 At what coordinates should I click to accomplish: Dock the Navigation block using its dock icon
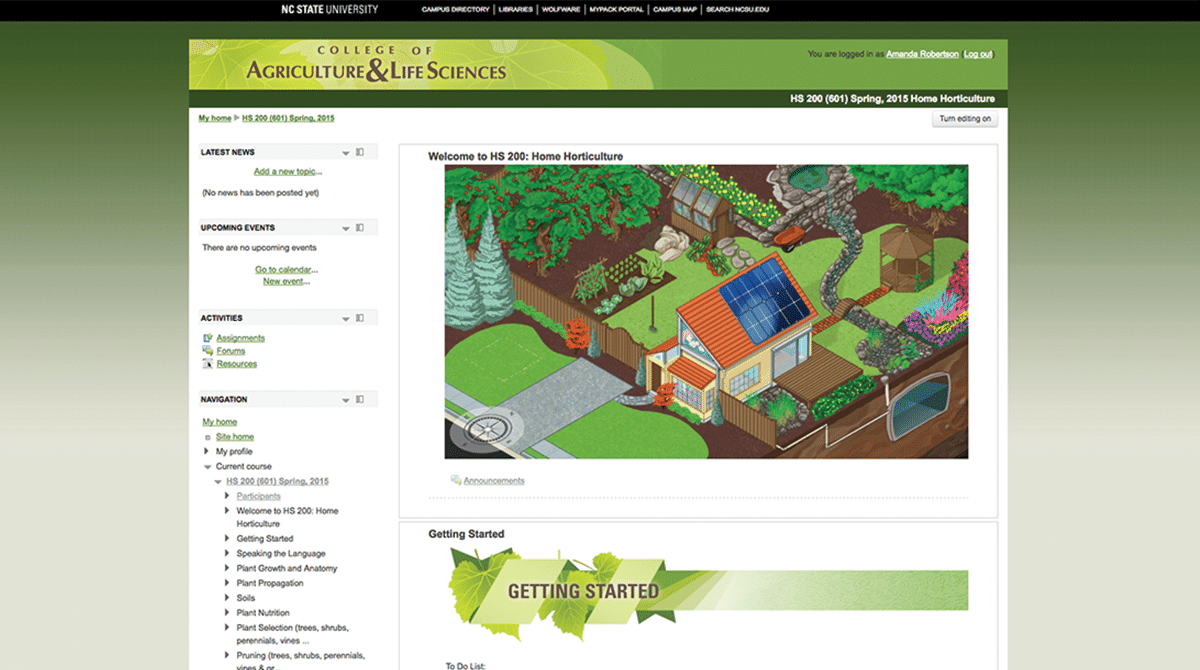click(360, 399)
